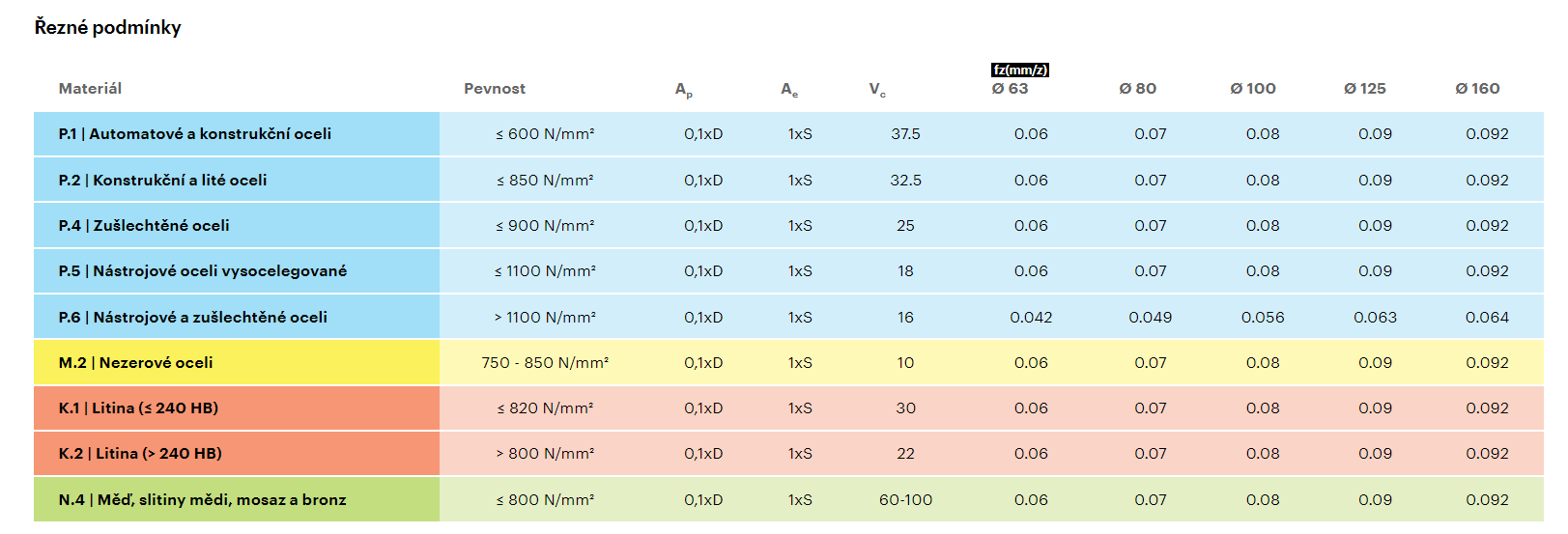Click the > 1100 N/mm² strength cell
This screenshot has width=1568, height=534.
coord(545,318)
